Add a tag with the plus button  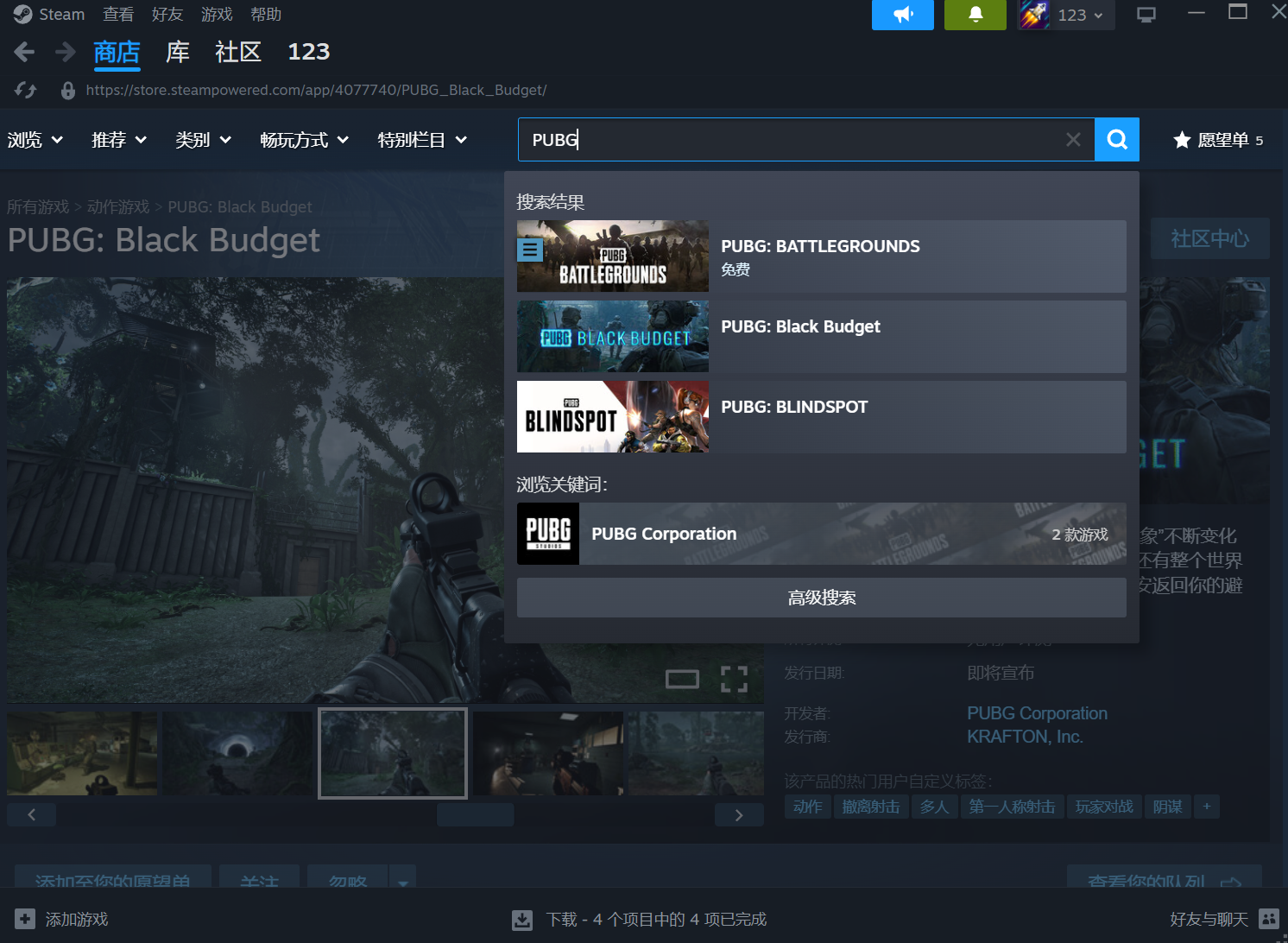coord(1206,807)
